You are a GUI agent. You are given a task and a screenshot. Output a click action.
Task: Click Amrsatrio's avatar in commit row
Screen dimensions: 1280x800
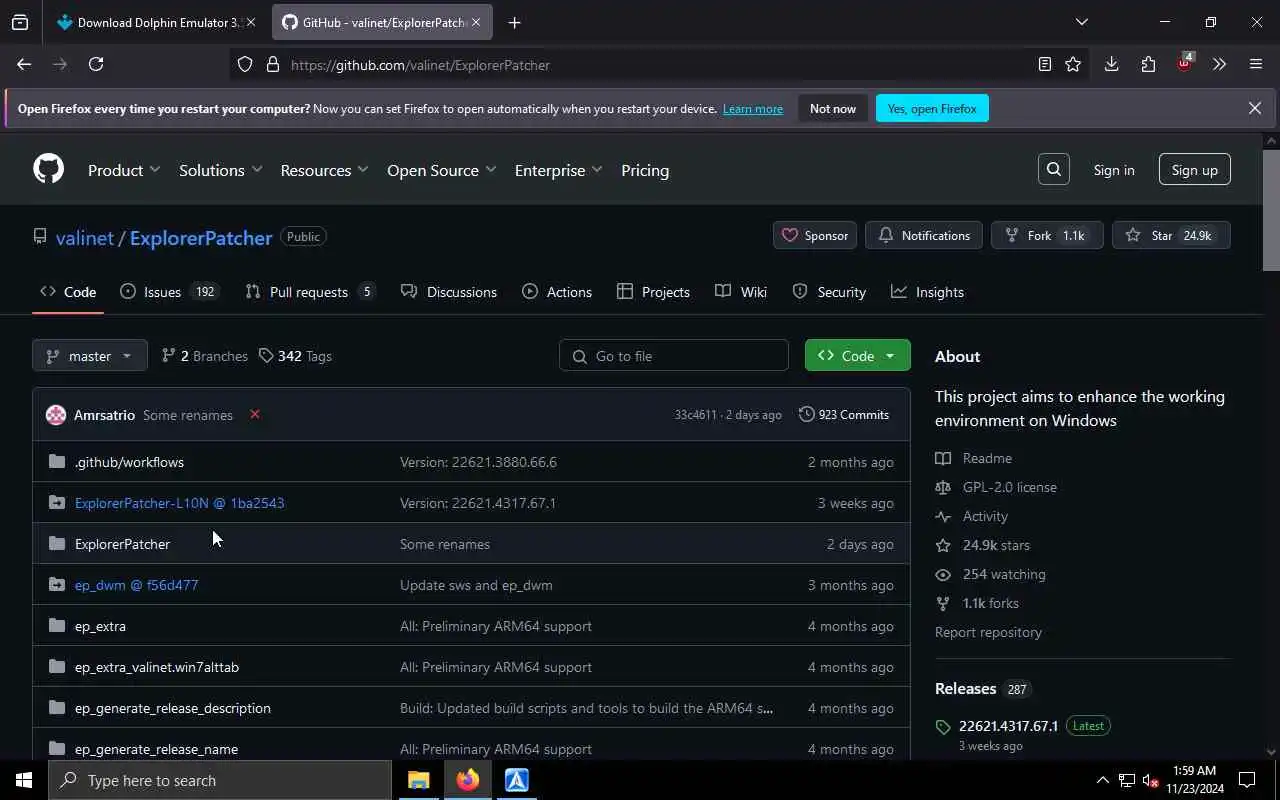click(x=56, y=415)
